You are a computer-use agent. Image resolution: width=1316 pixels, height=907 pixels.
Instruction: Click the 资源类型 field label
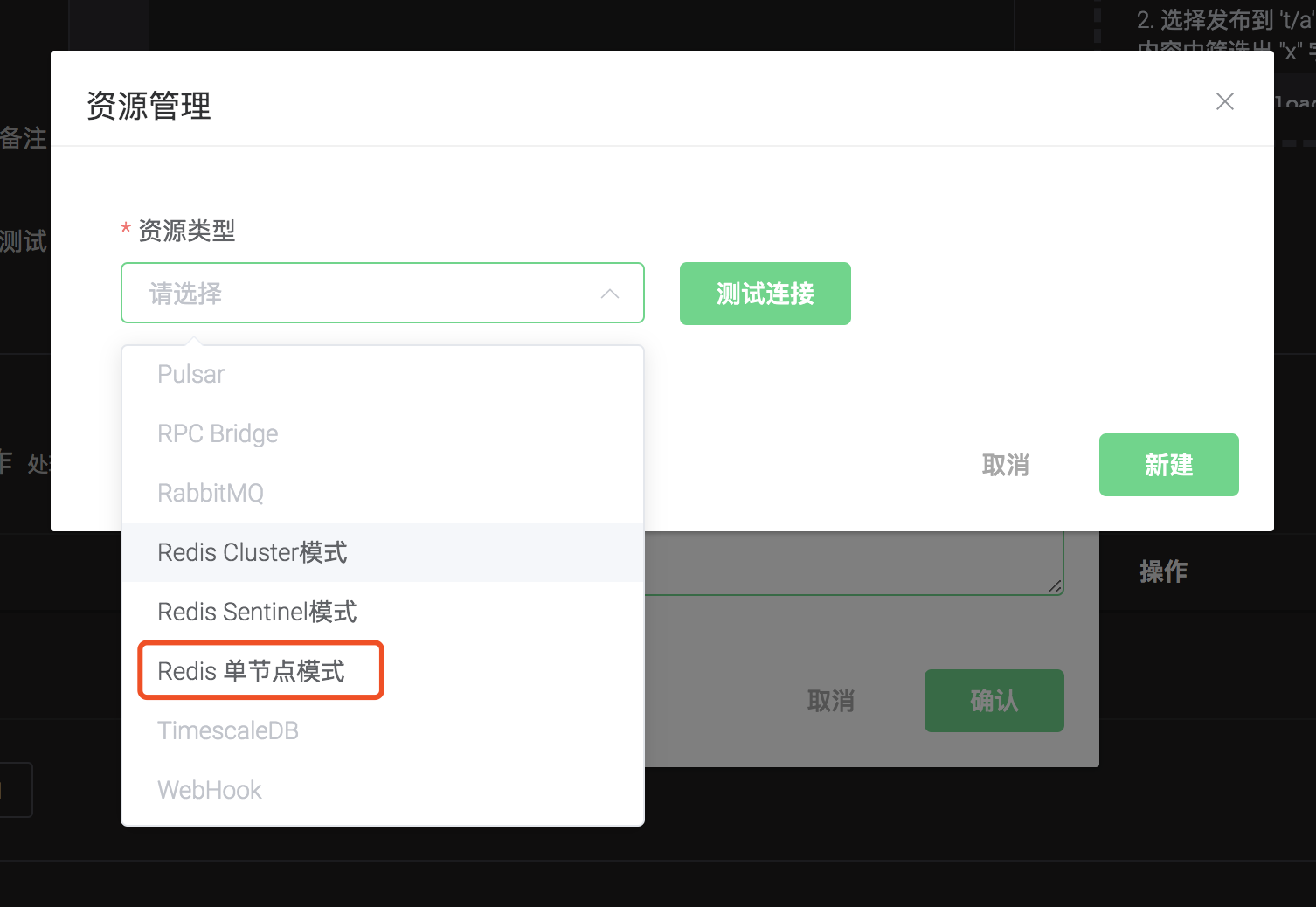[186, 231]
